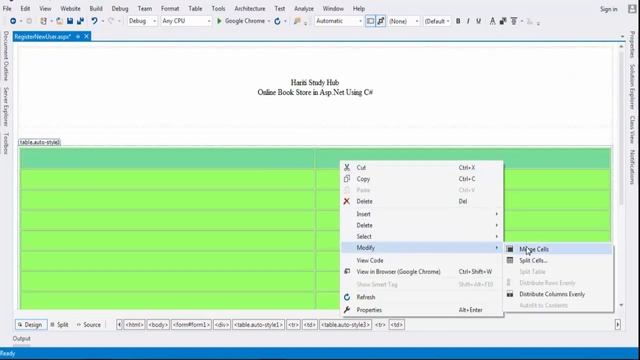Click the table.auto-style3 tag label
This screenshot has width=640, height=360.
(x=40, y=142)
